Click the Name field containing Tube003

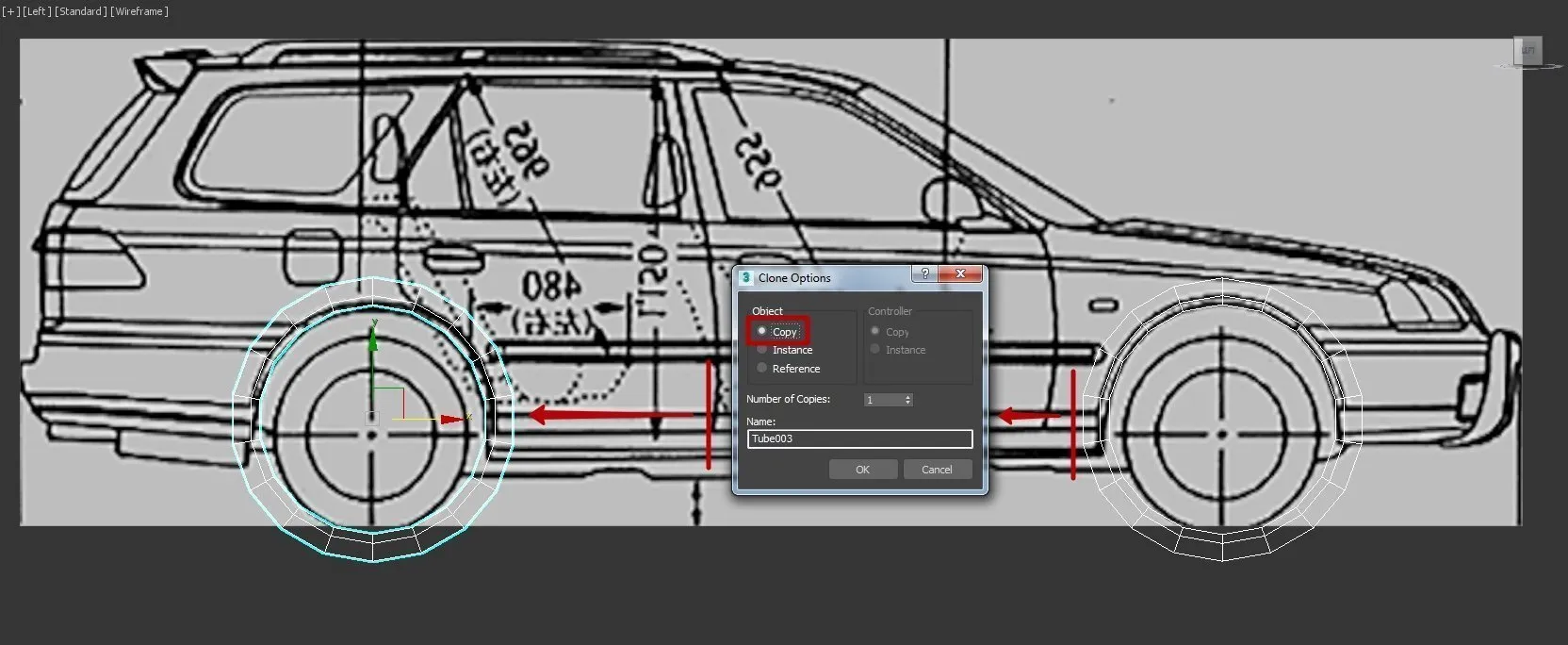(859, 438)
